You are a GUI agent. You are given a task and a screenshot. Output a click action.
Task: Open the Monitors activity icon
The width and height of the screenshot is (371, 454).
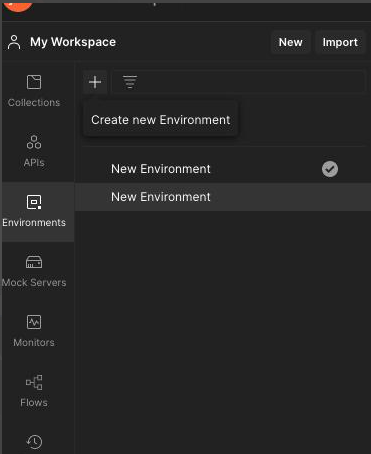point(34,322)
